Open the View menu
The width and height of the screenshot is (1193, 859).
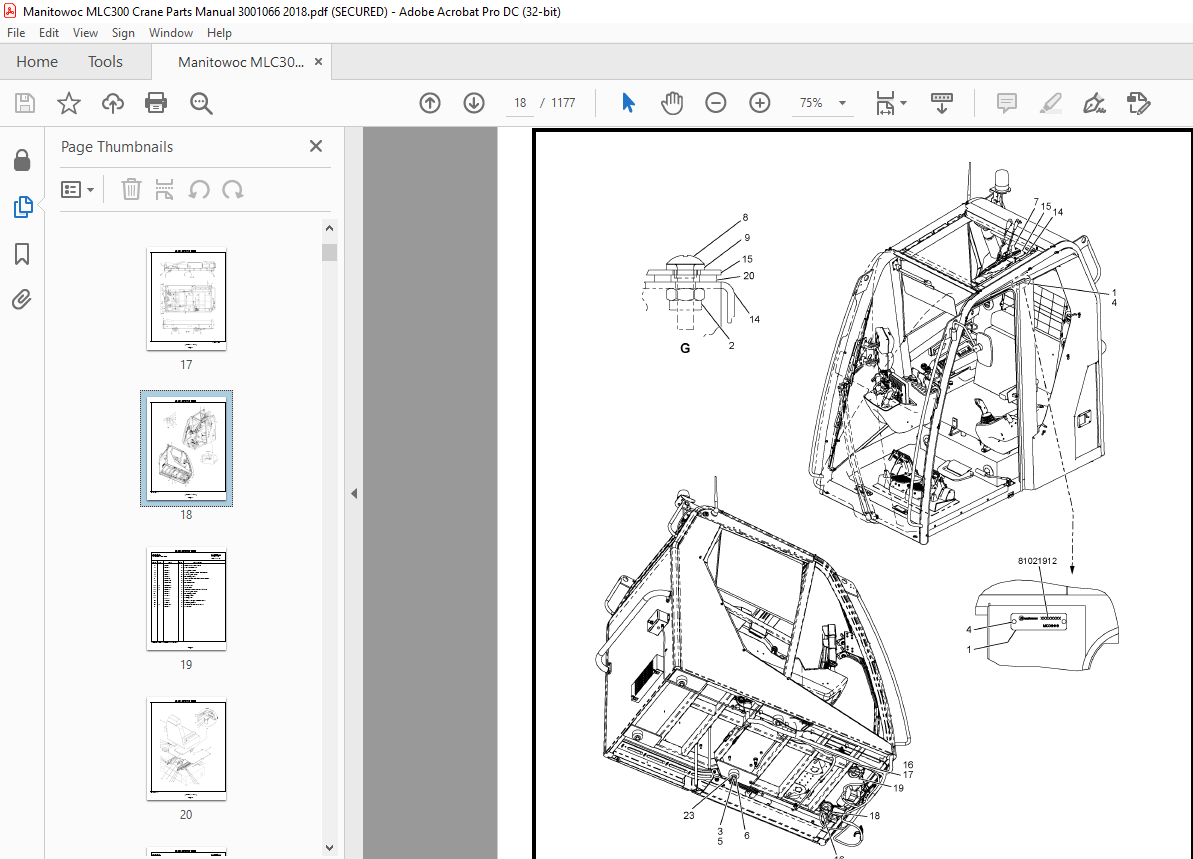coord(85,33)
